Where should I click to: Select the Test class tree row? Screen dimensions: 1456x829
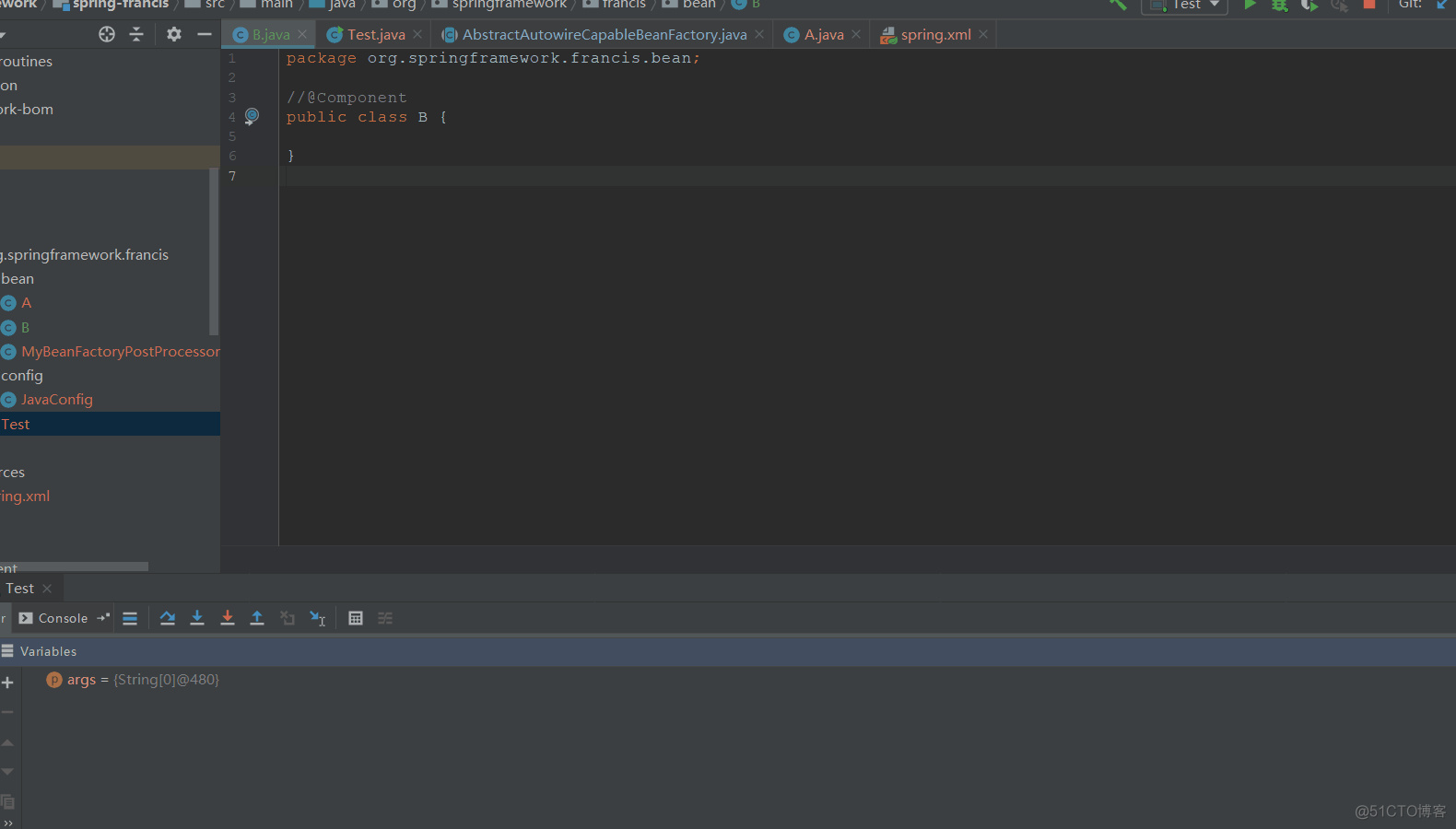[x=110, y=424]
